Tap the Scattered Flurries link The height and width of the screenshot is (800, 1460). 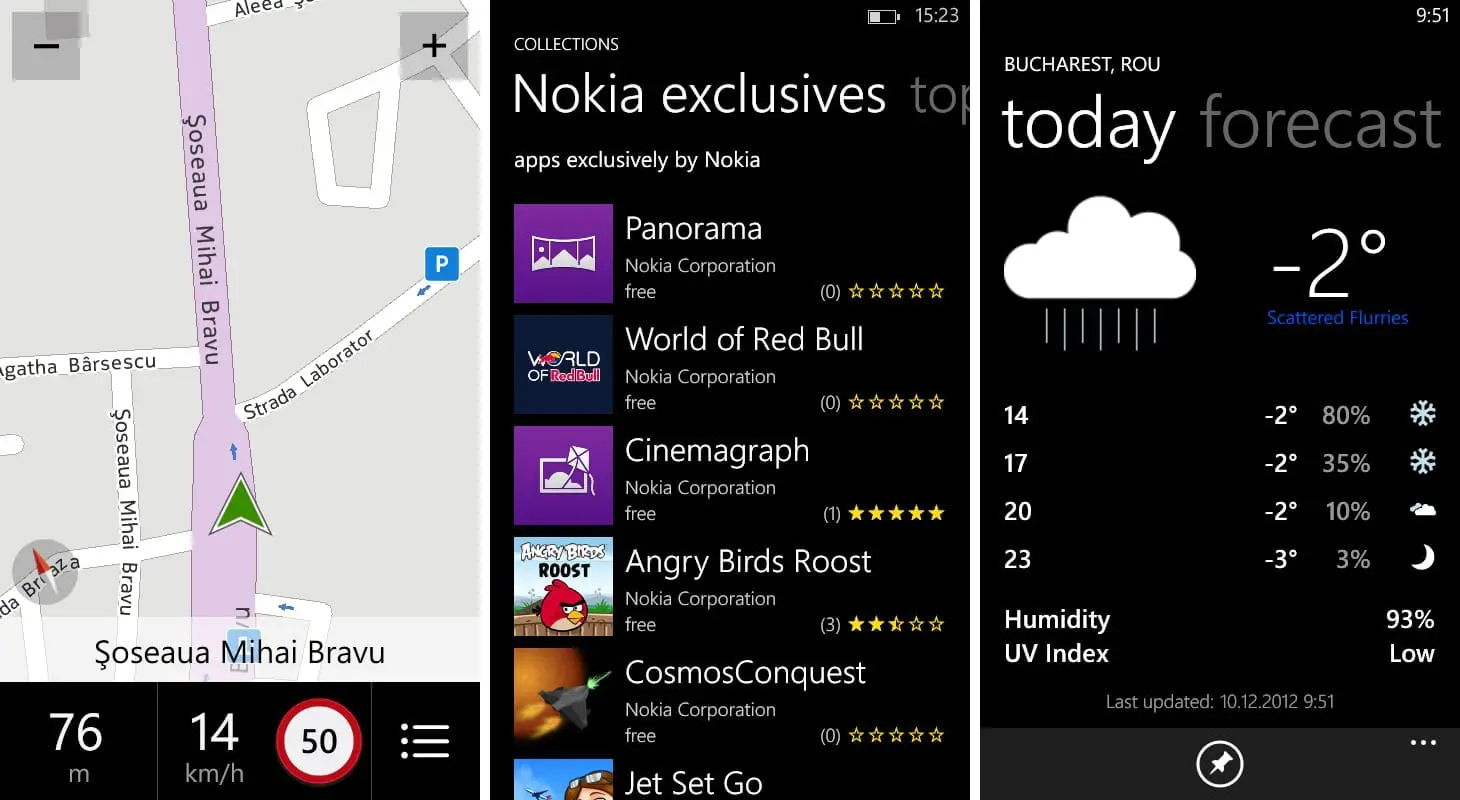[x=1337, y=318]
